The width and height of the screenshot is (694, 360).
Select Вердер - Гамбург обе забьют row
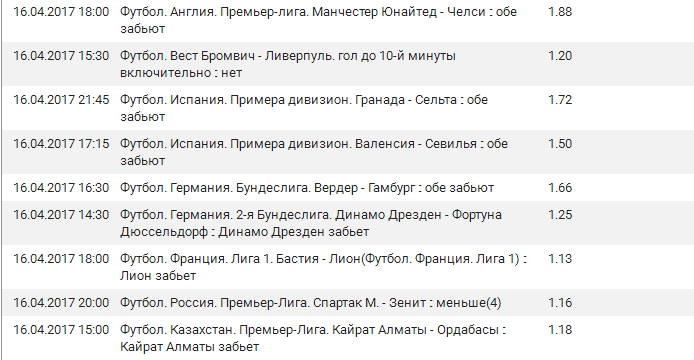point(348,188)
